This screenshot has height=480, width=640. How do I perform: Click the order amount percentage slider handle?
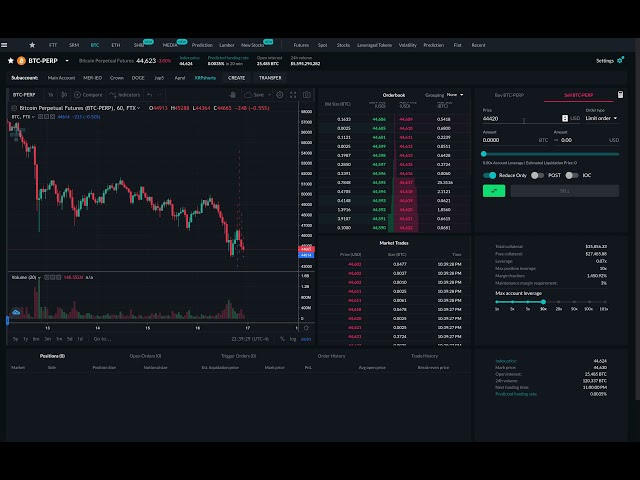484,154
